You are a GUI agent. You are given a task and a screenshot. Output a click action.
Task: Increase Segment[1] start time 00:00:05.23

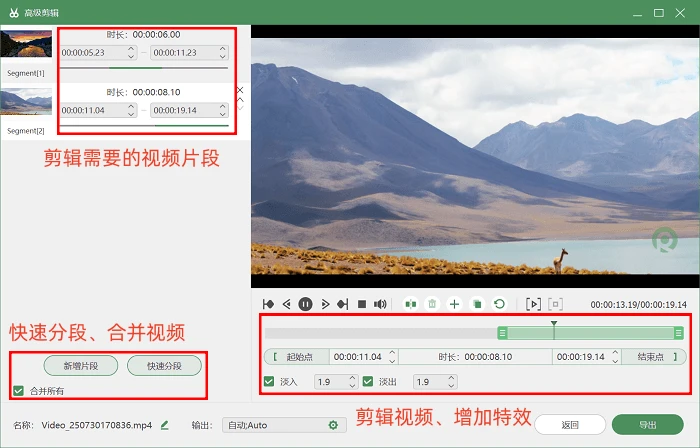point(131,49)
